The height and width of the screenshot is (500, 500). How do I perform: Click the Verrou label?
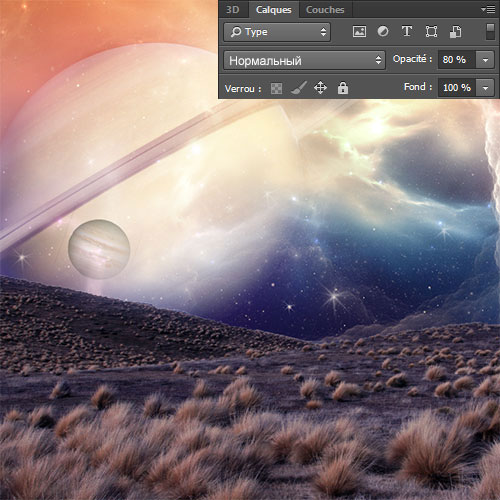click(243, 89)
